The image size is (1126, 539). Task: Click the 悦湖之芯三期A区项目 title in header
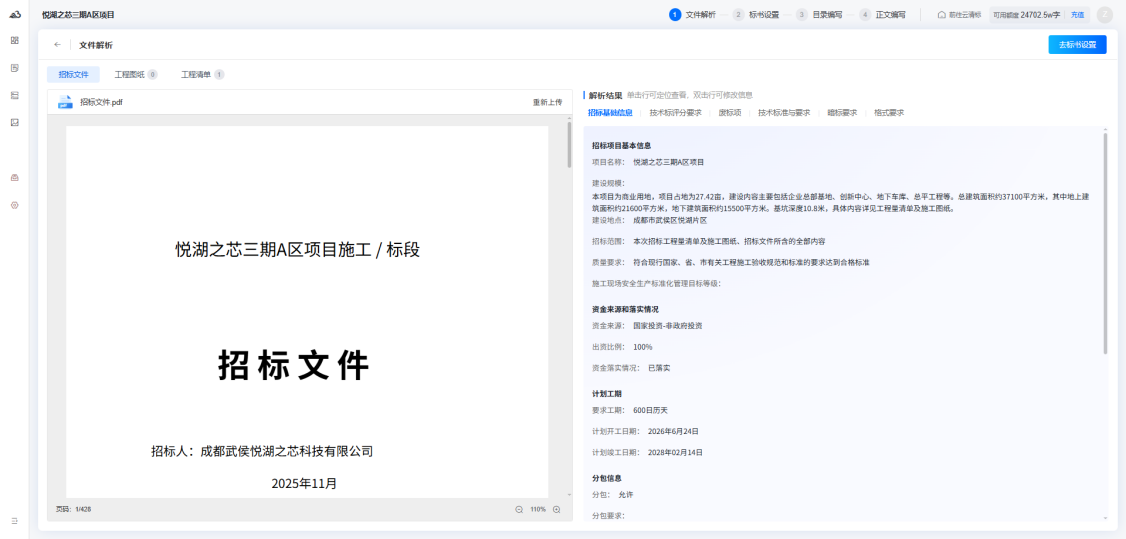78,14
